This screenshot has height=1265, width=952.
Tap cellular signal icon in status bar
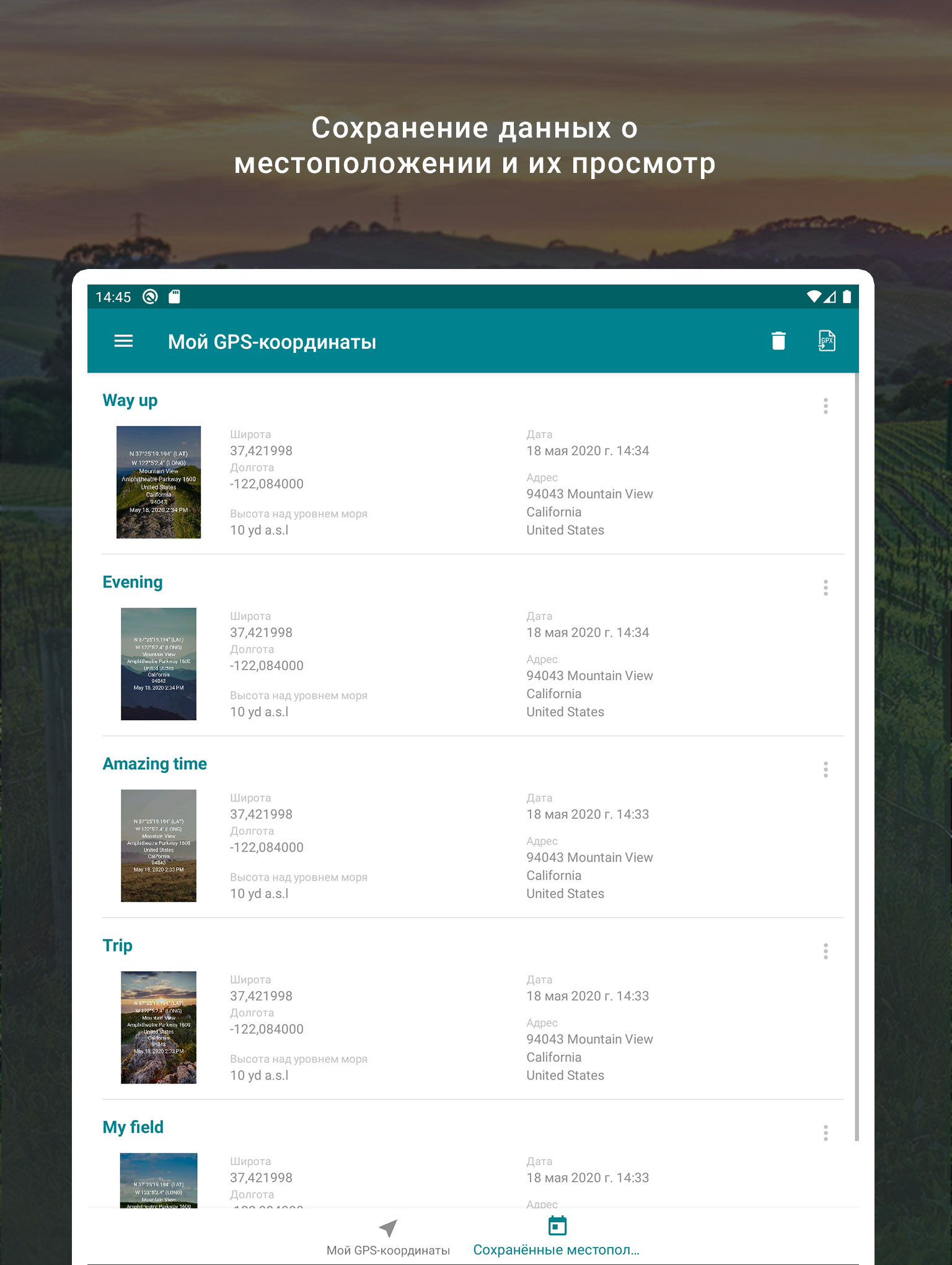coord(830,297)
